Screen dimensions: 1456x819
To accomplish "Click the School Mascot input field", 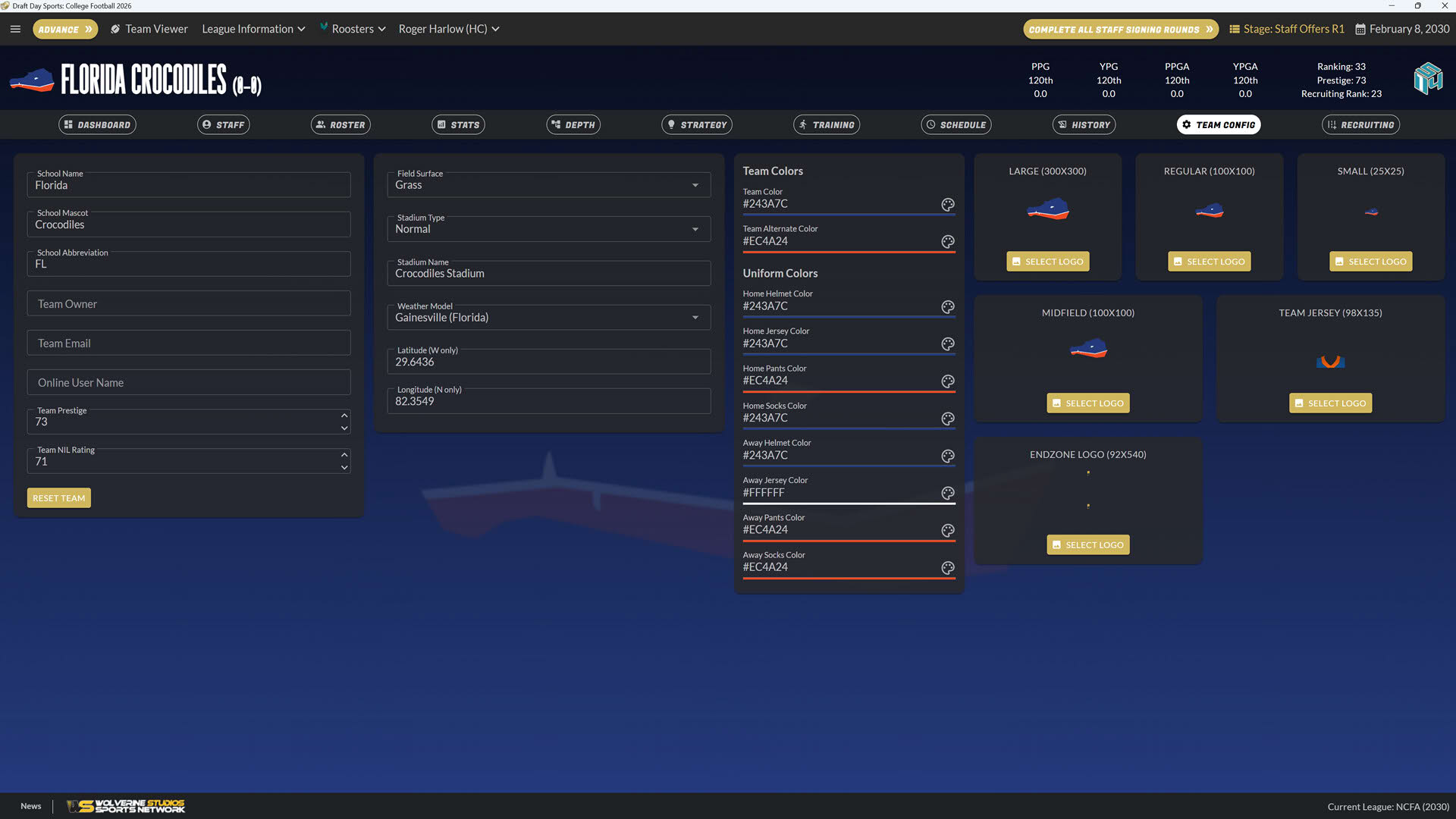I will (x=189, y=224).
